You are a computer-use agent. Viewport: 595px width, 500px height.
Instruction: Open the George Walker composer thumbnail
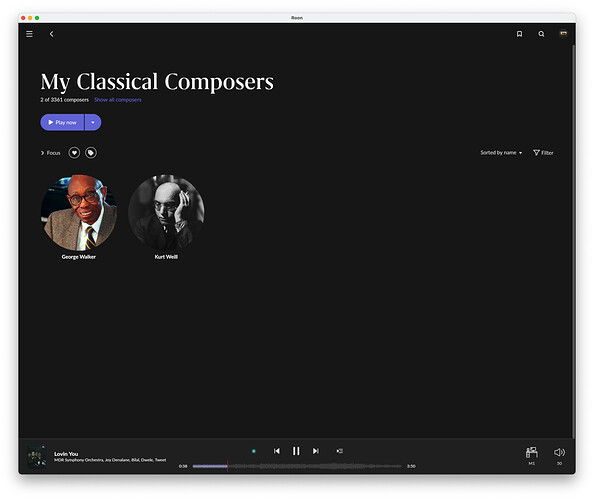pyautogui.click(x=79, y=212)
